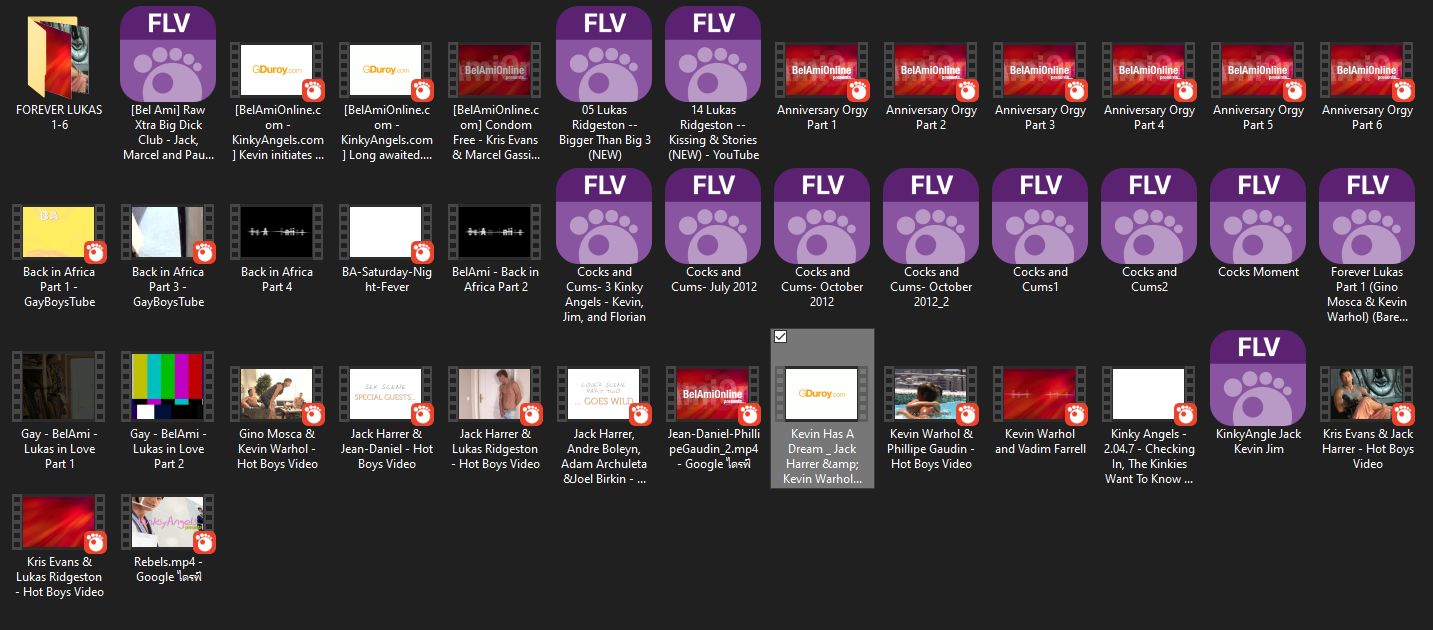Image resolution: width=1433 pixels, height=630 pixels.
Task: Select the FLV file ending in Cums1
Action: (x=1040, y=215)
